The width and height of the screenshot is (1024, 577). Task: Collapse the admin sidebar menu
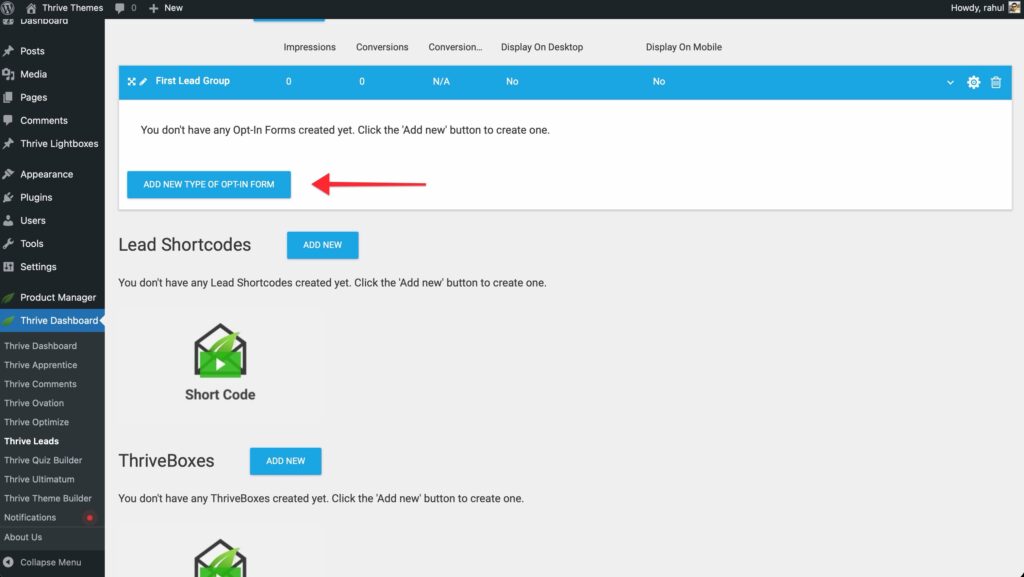[x=42, y=562]
